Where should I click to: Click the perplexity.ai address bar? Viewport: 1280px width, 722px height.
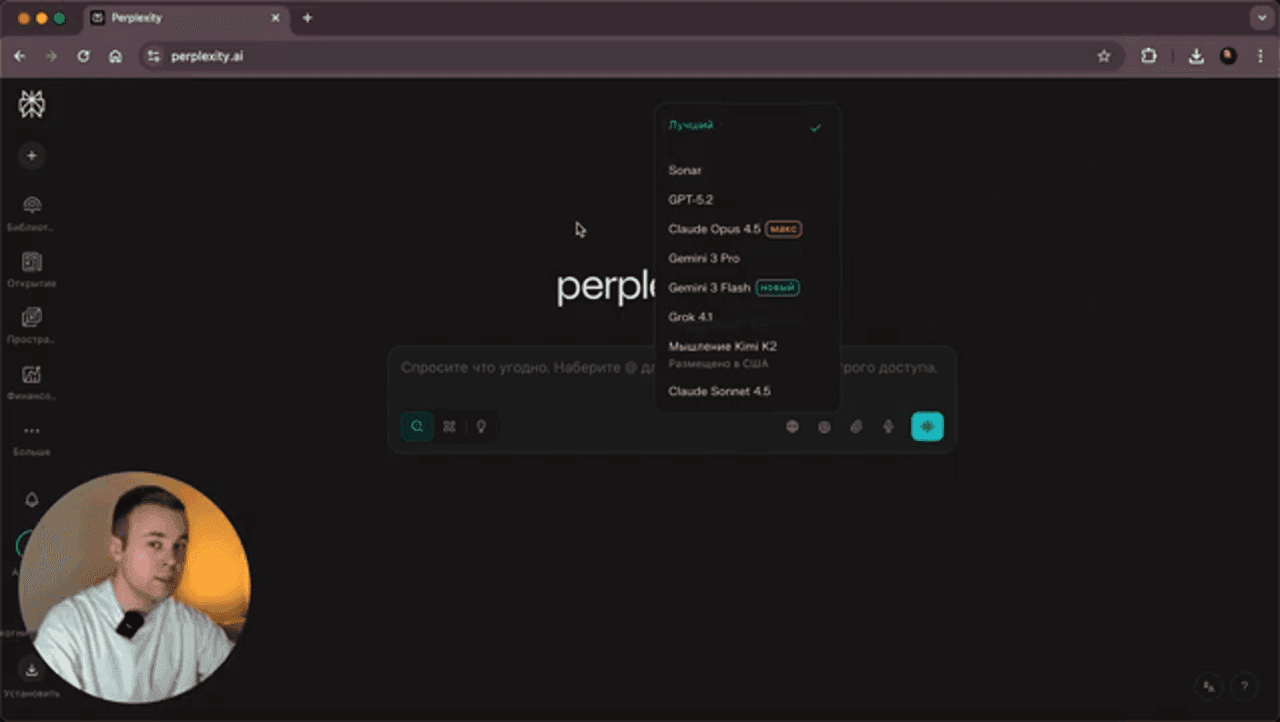tap(630, 57)
